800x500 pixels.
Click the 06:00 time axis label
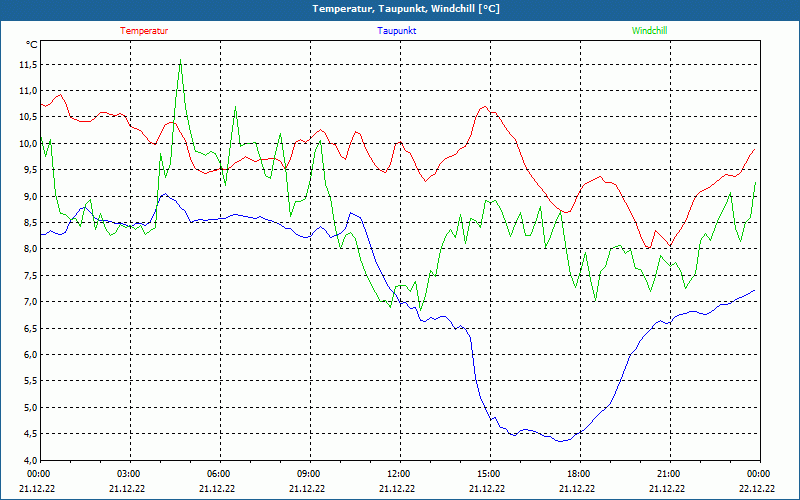219,474
